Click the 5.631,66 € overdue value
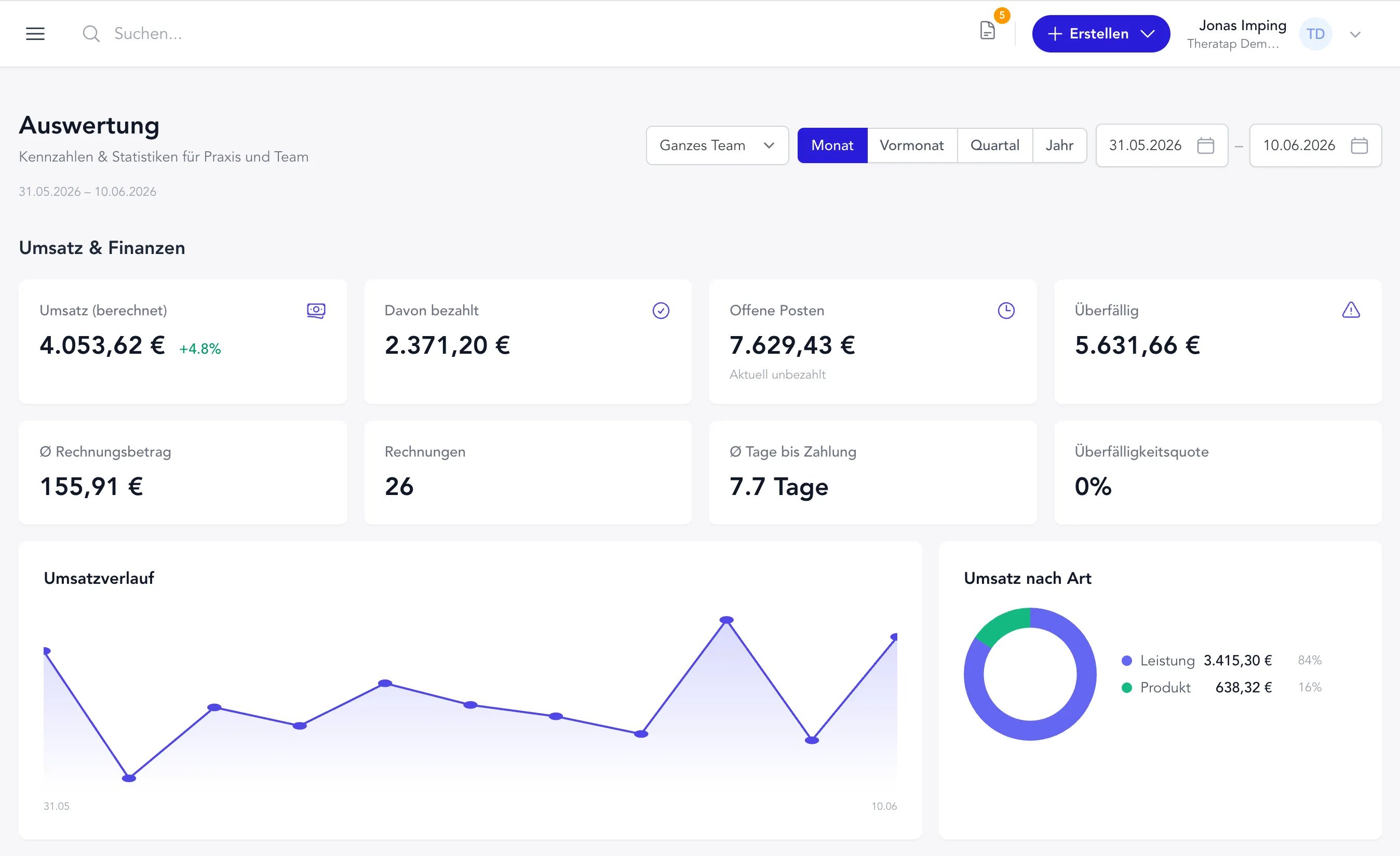Image resolution: width=1400 pixels, height=856 pixels. [x=1137, y=345]
